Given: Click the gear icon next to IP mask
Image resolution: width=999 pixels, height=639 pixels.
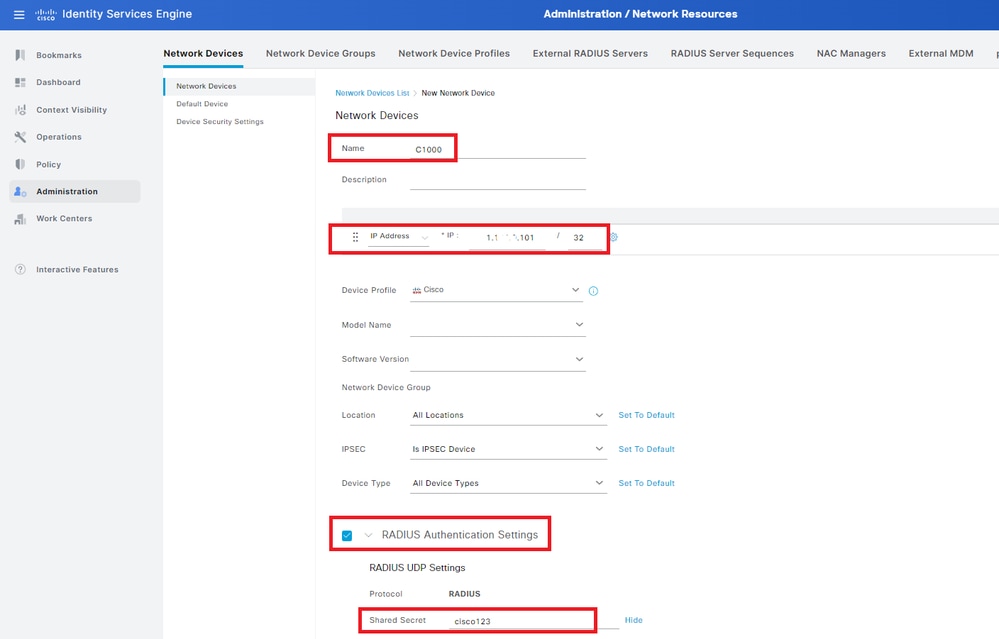Looking at the screenshot, I should (614, 237).
